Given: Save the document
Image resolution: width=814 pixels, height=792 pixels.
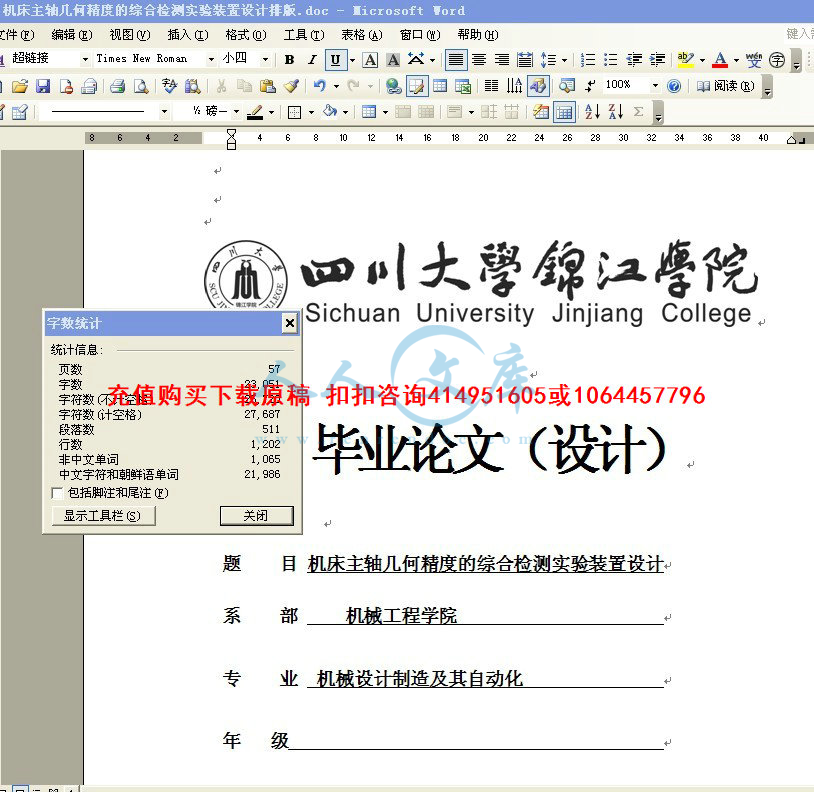Looking at the screenshot, I should tap(43, 86).
